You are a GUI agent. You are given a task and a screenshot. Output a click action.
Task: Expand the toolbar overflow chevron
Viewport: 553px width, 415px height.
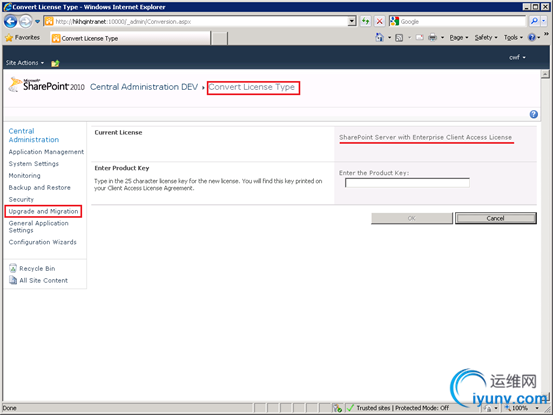point(546,34)
